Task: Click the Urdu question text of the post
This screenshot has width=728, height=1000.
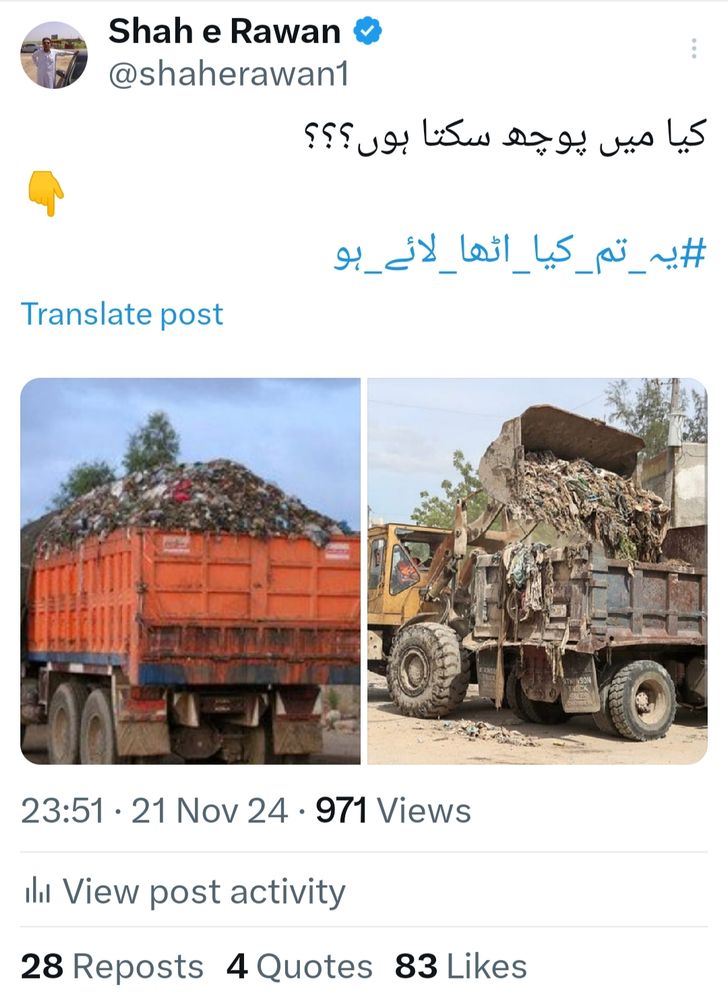Action: coord(505,137)
